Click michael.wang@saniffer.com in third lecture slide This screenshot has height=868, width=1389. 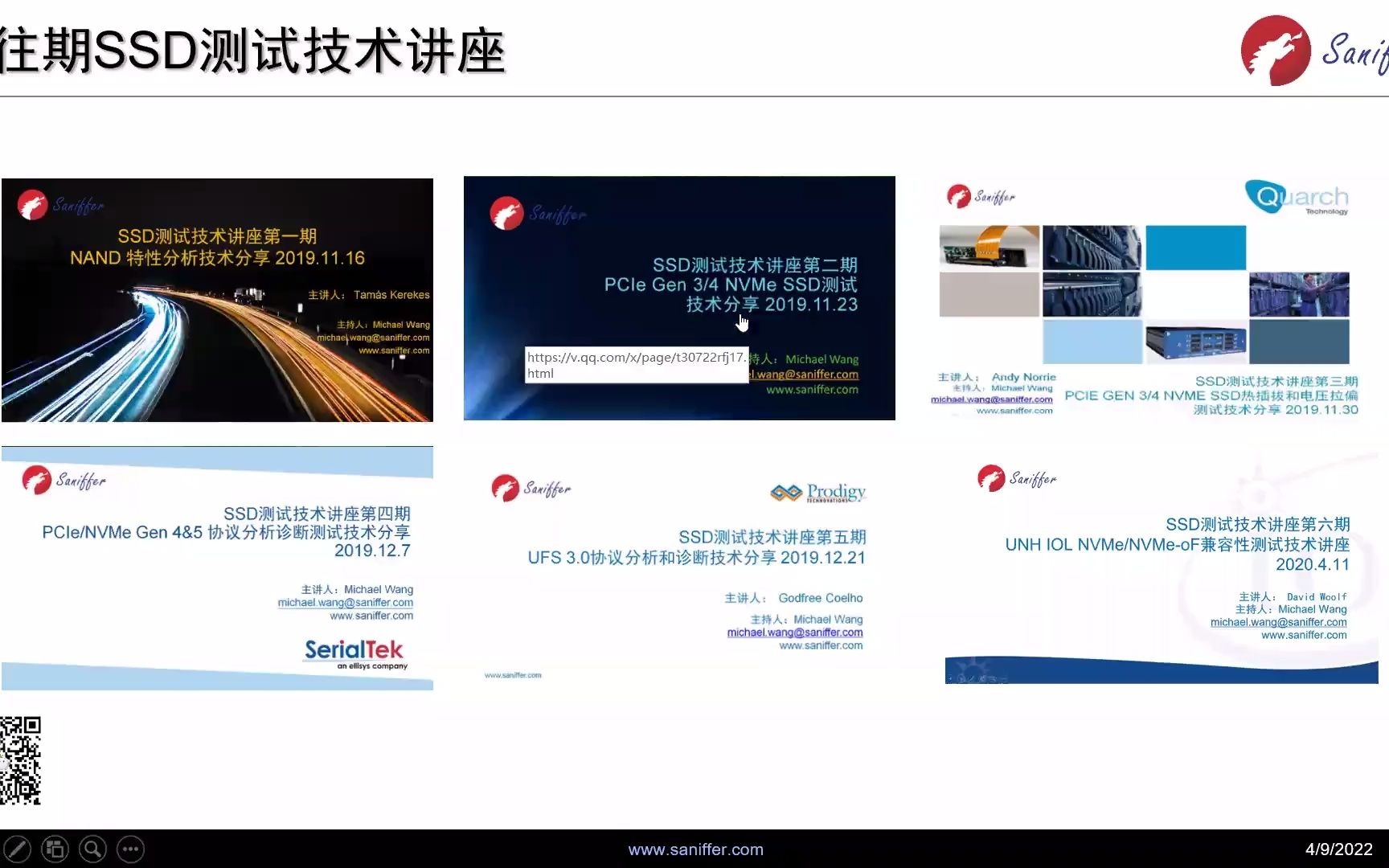(x=992, y=399)
